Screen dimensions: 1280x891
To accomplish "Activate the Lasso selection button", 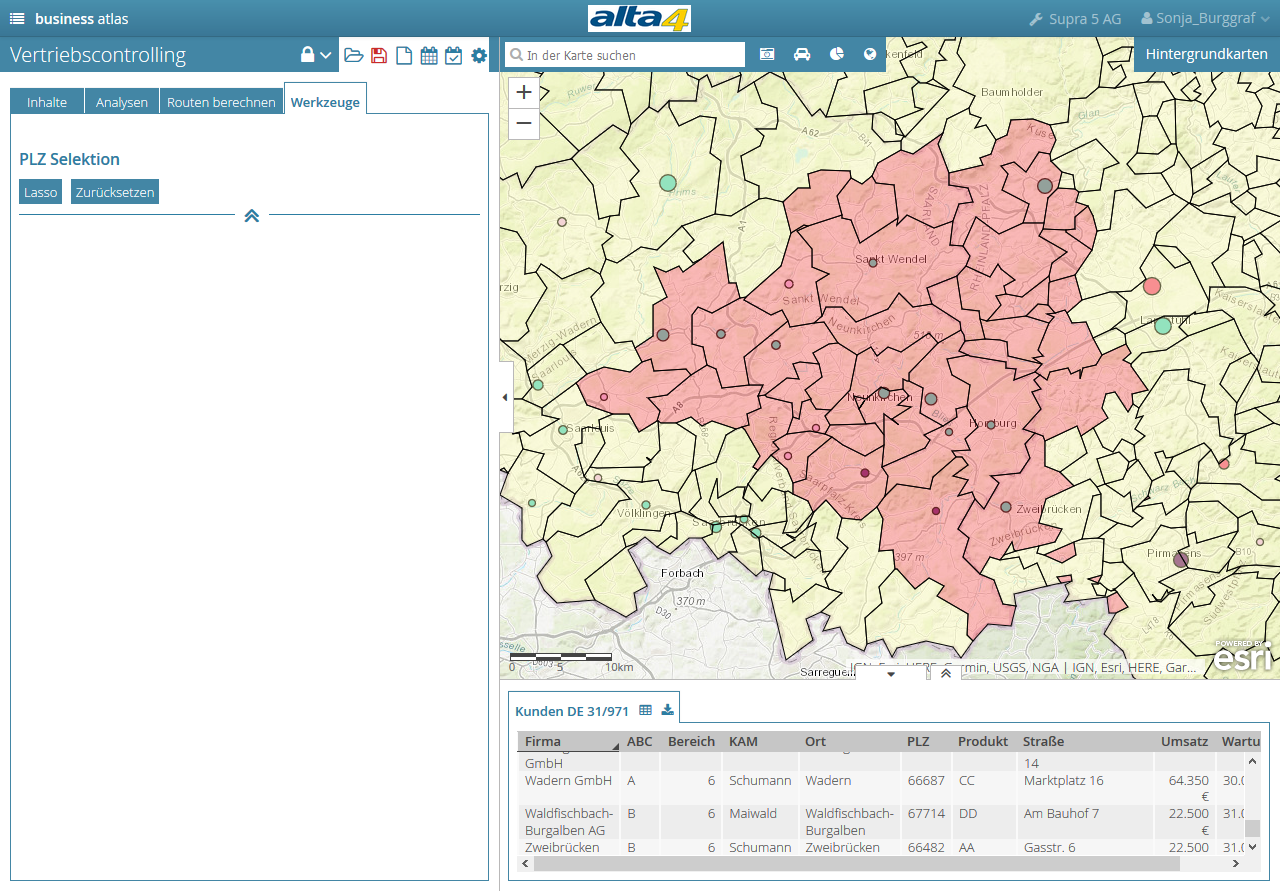I will (x=41, y=192).
